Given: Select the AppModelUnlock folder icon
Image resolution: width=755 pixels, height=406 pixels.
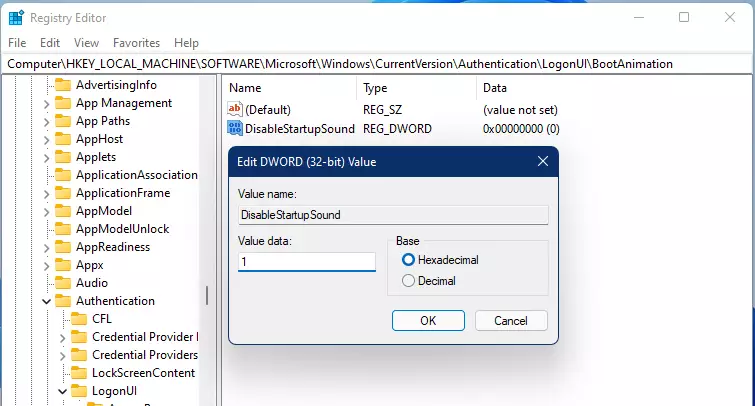Looking at the screenshot, I should pyautogui.click(x=63, y=229).
